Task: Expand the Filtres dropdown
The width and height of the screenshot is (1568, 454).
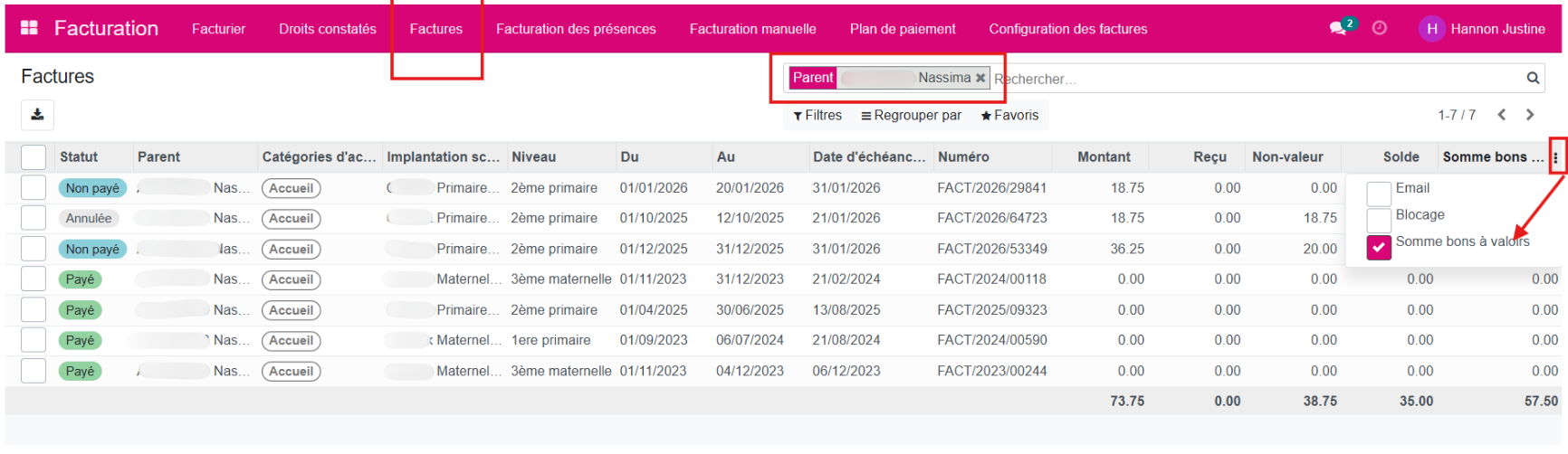Action: (x=817, y=116)
